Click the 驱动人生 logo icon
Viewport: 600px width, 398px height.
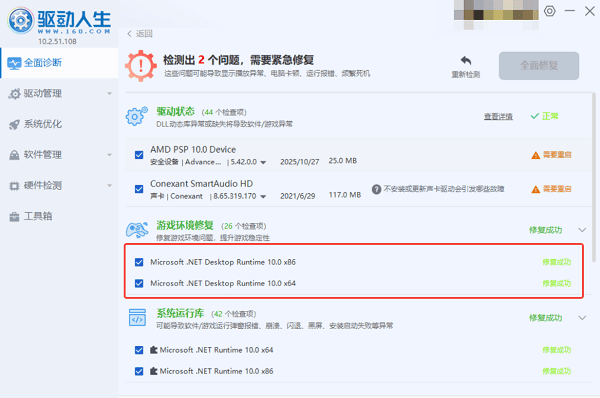coord(20,20)
